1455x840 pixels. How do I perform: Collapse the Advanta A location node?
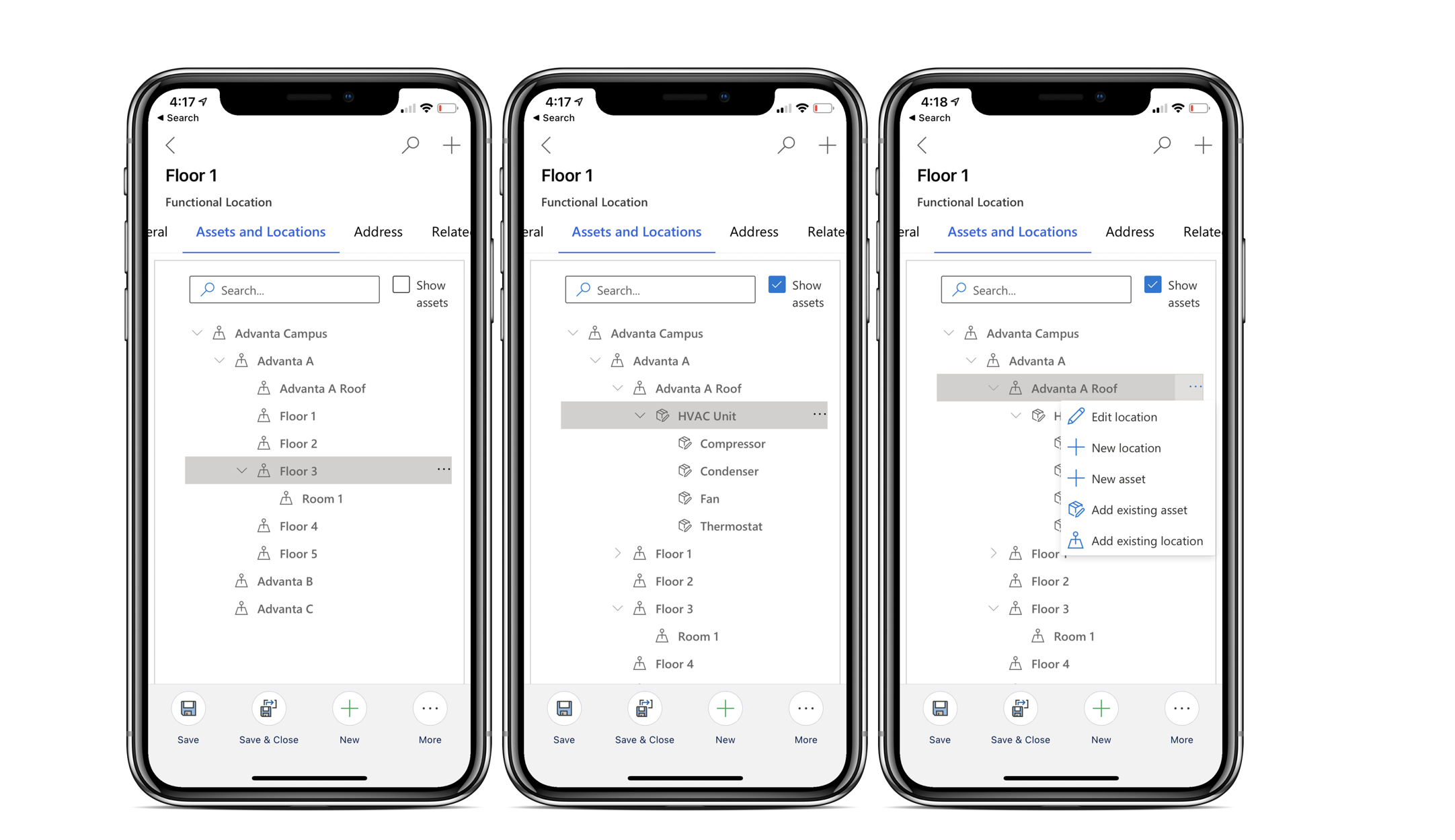(220, 361)
